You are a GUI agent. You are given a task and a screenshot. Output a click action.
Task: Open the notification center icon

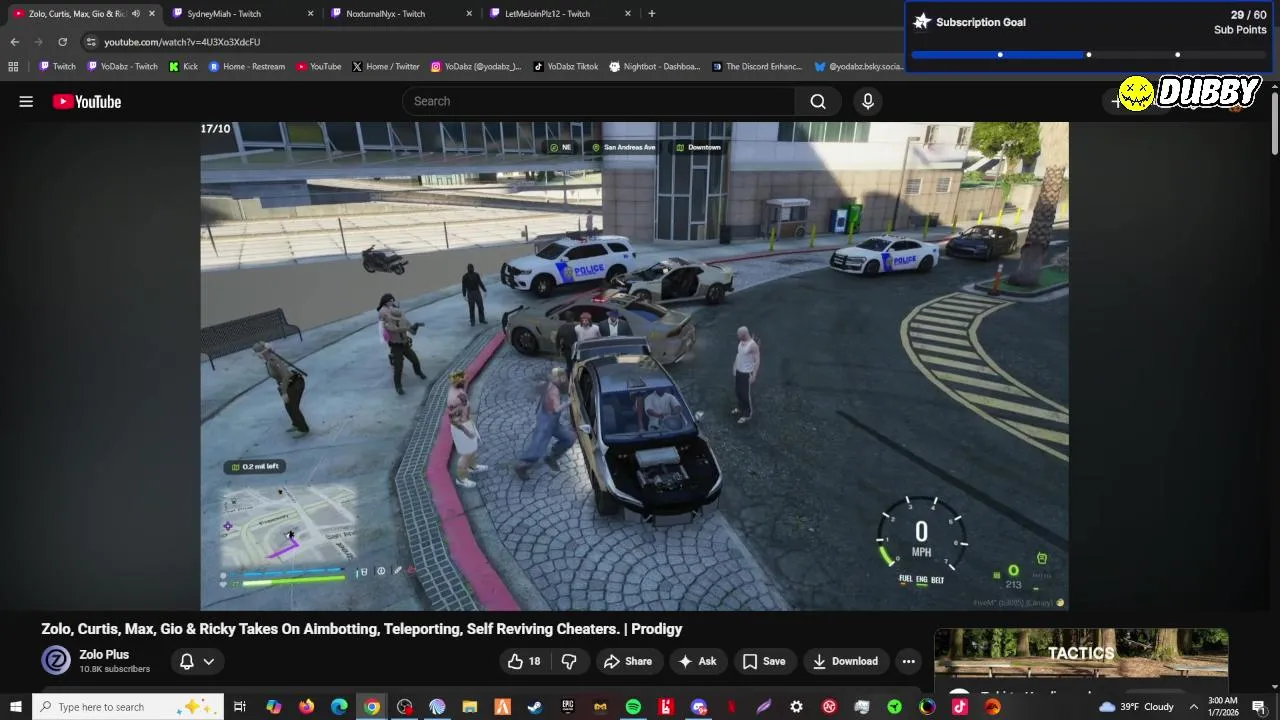click(x=1258, y=707)
